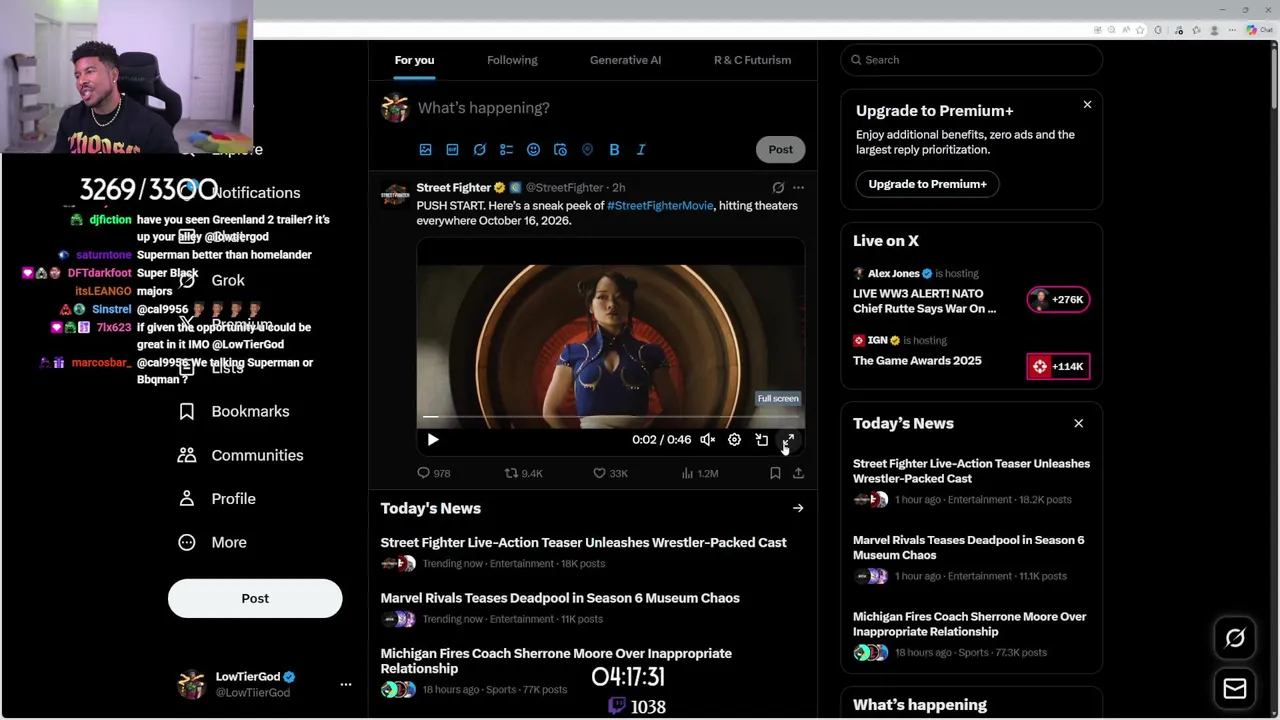Repost the Street Fighter post

coord(523,473)
